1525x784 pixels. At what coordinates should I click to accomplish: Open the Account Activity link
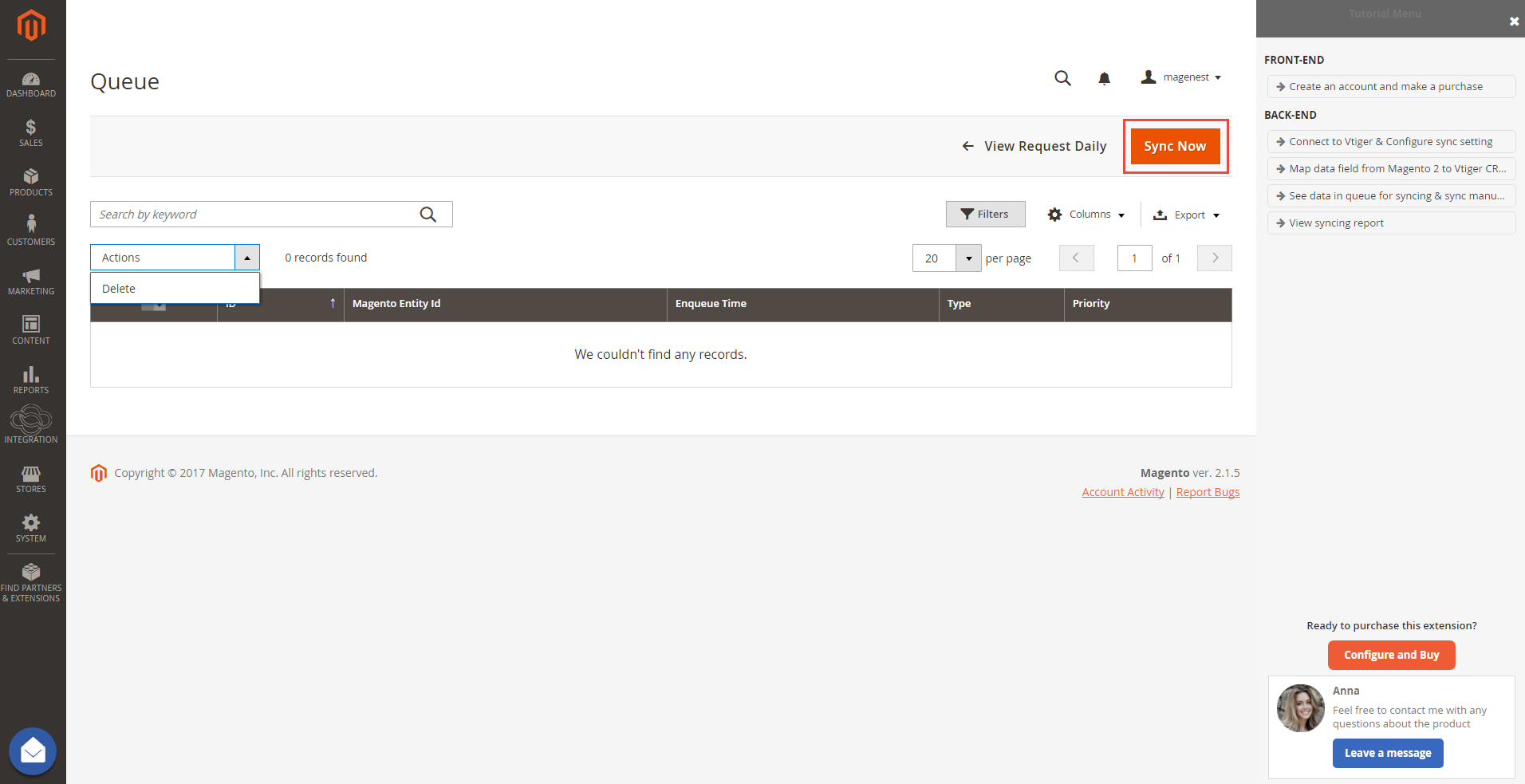pyautogui.click(x=1122, y=493)
